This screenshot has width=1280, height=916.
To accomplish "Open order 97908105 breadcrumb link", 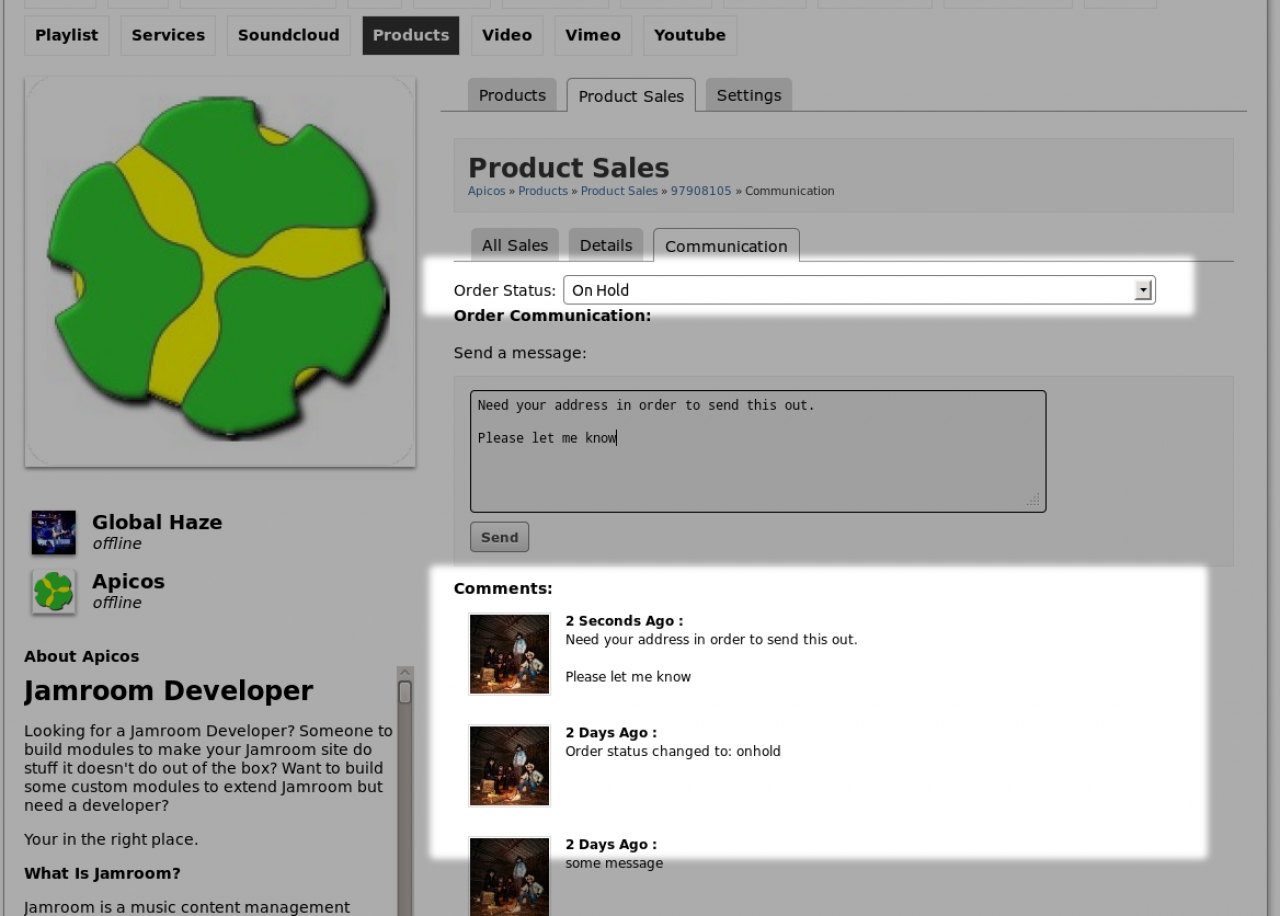I will click(x=701, y=191).
